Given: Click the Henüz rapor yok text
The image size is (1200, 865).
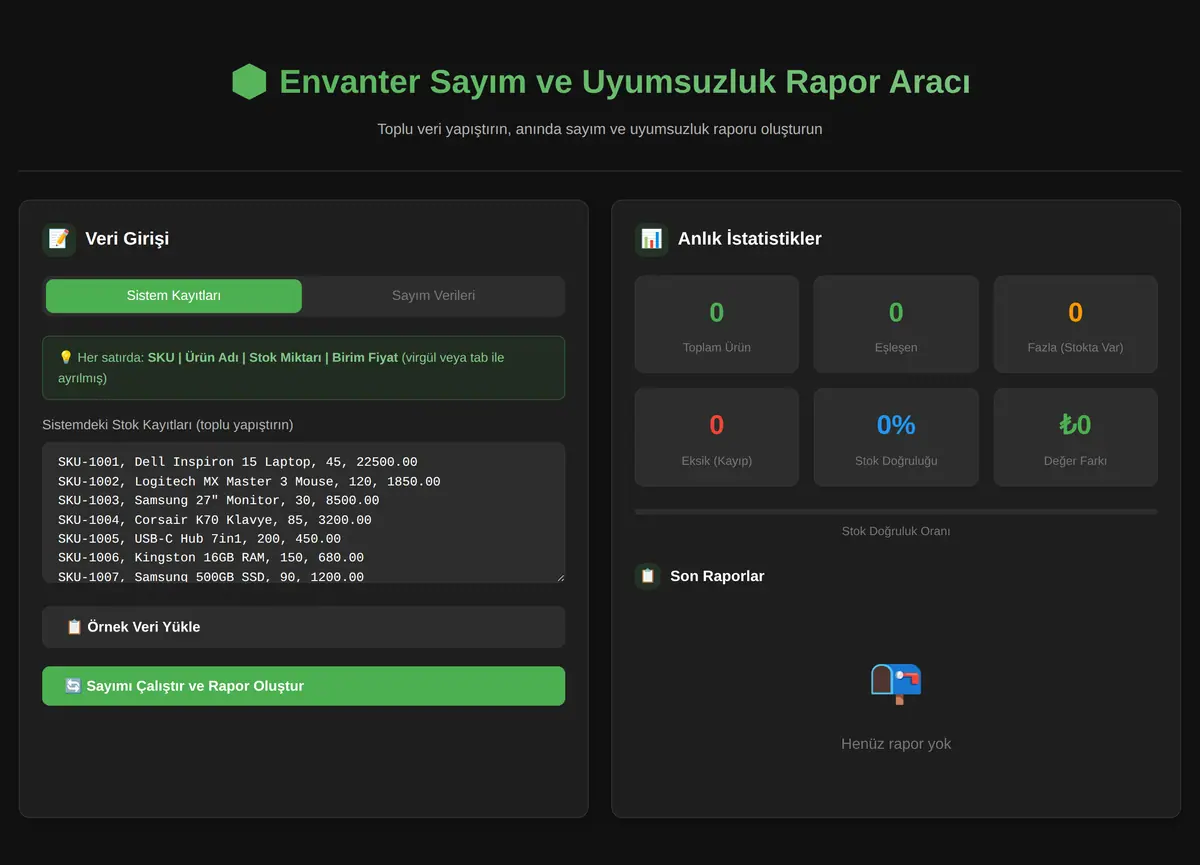Looking at the screenshot, I should (x=896, y=744).
